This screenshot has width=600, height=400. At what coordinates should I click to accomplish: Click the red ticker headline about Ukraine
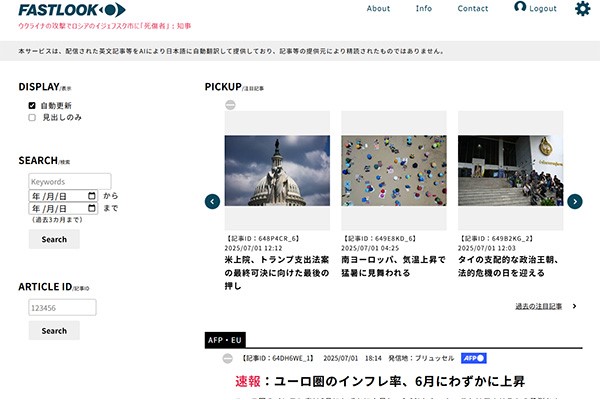[x=104, y=26]
